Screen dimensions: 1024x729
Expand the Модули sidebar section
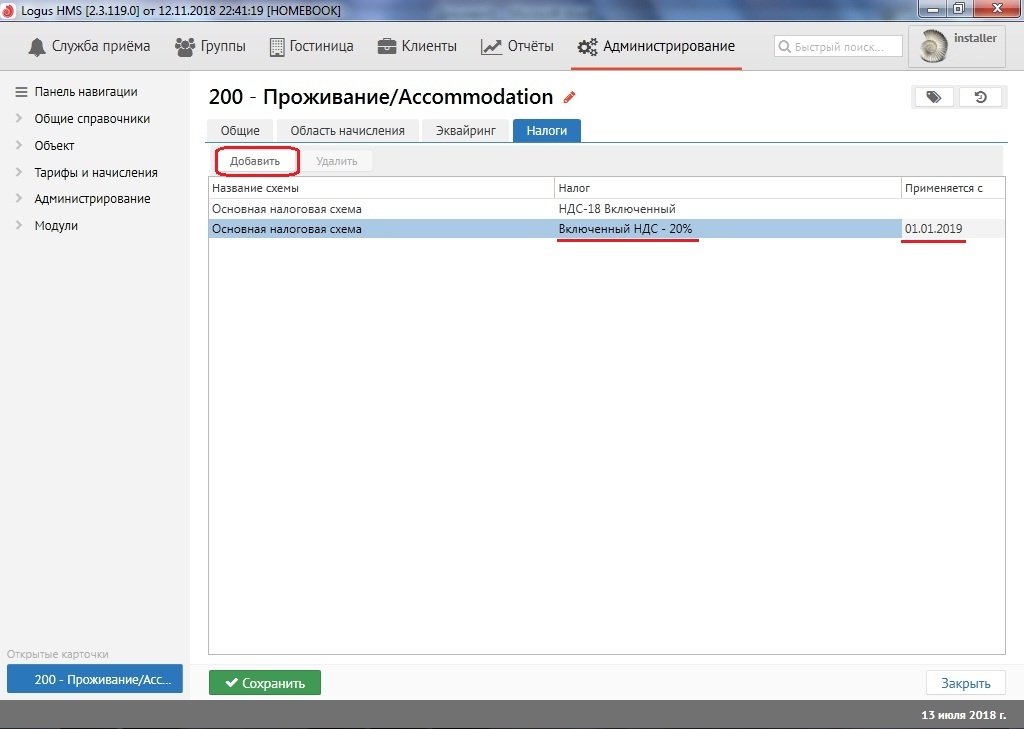[19, 226]
